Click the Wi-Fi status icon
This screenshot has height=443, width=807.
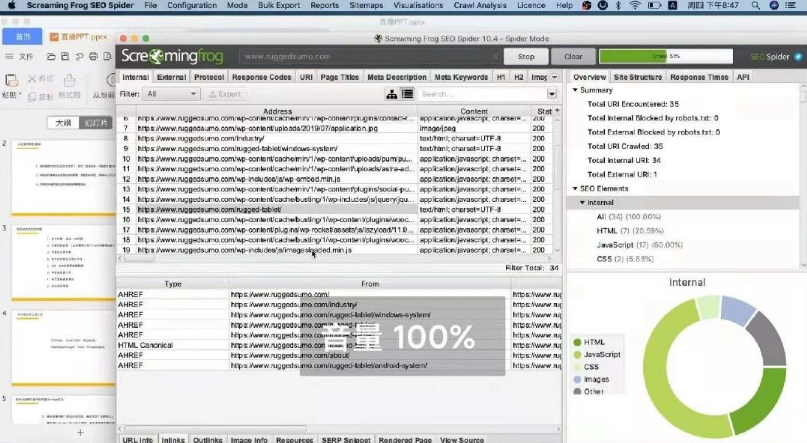[635, 5]
